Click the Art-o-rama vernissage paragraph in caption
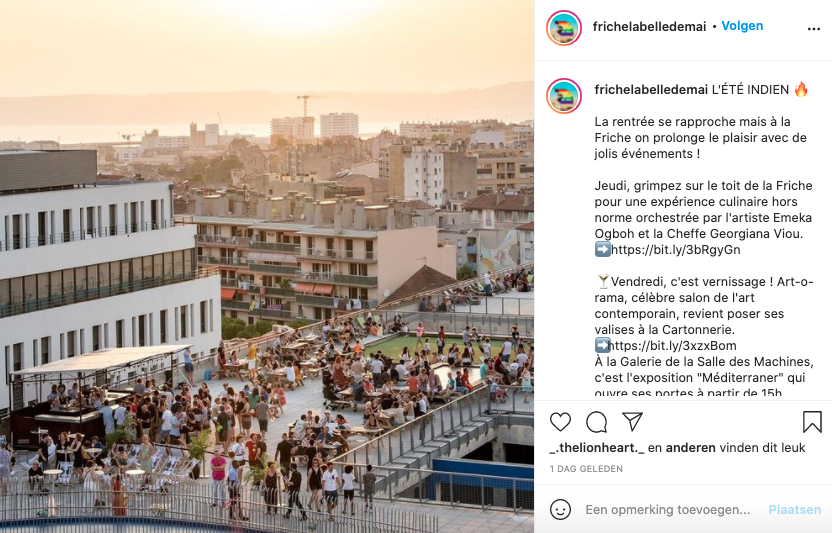 704,305
